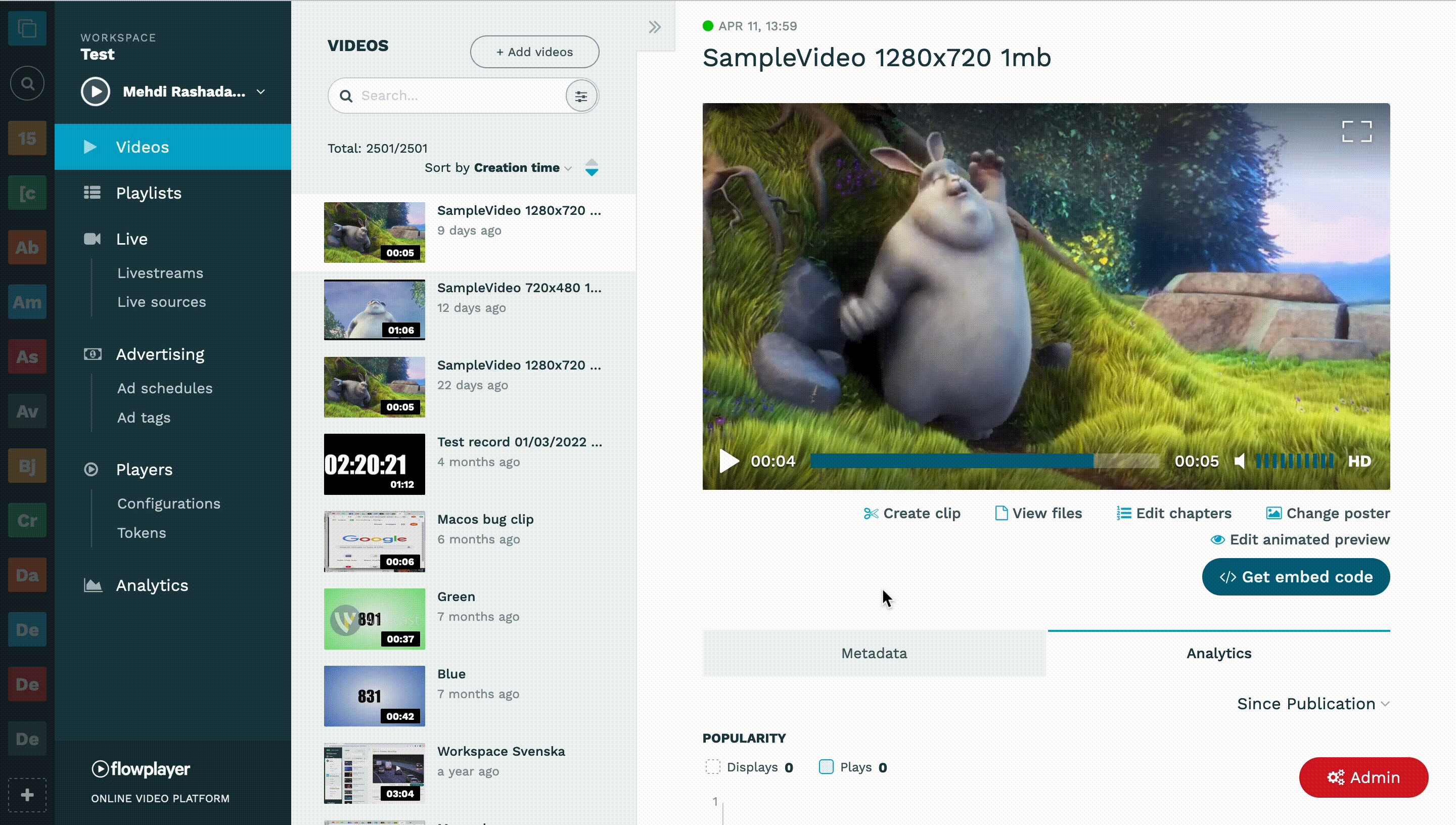The image size is (1456, 825).
Task: Open Edit animated preview
Action: click(1300, 539)
